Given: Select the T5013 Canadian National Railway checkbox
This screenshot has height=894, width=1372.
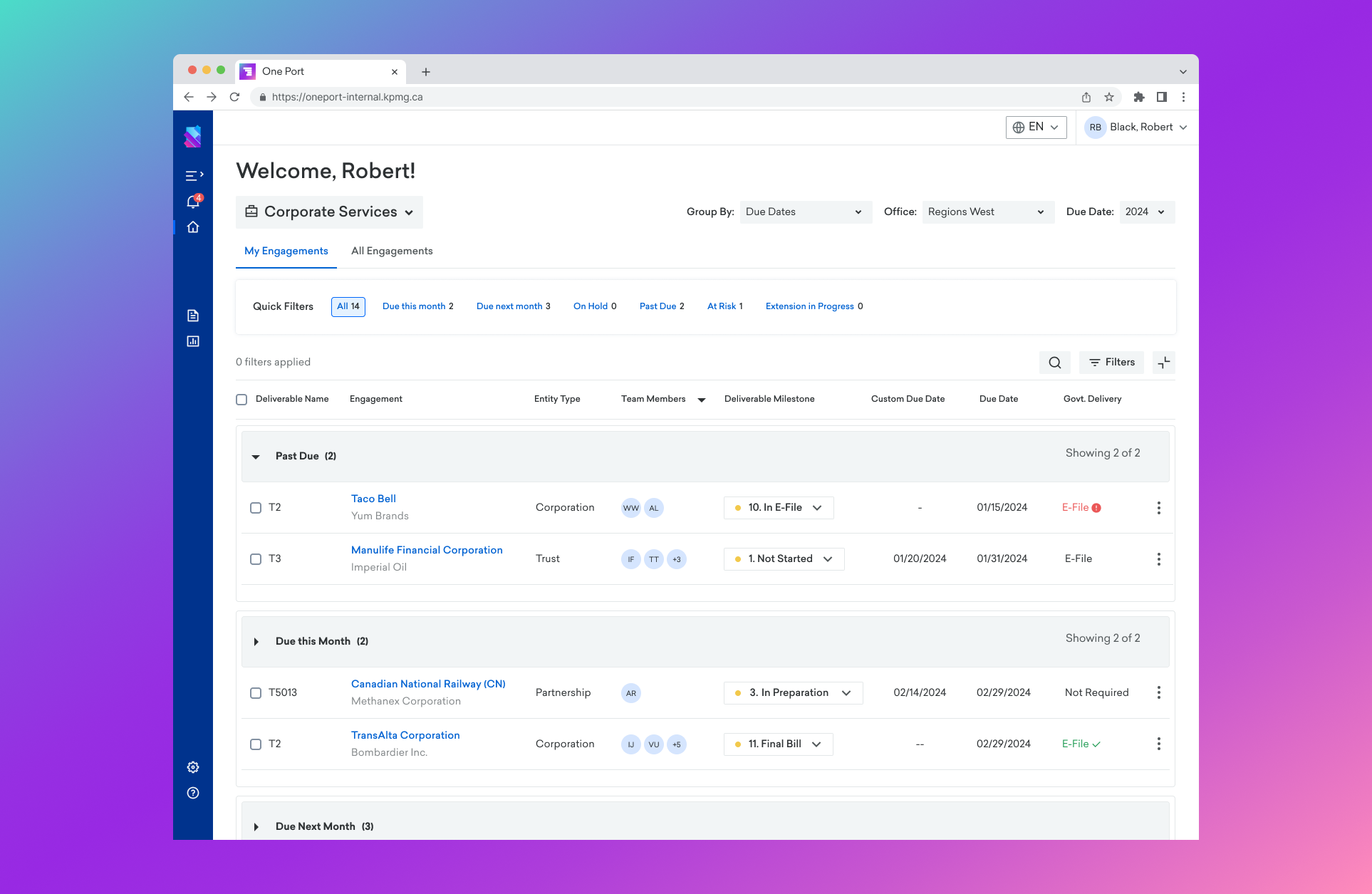Looking at the screenshot, I should tap(256, 693).
